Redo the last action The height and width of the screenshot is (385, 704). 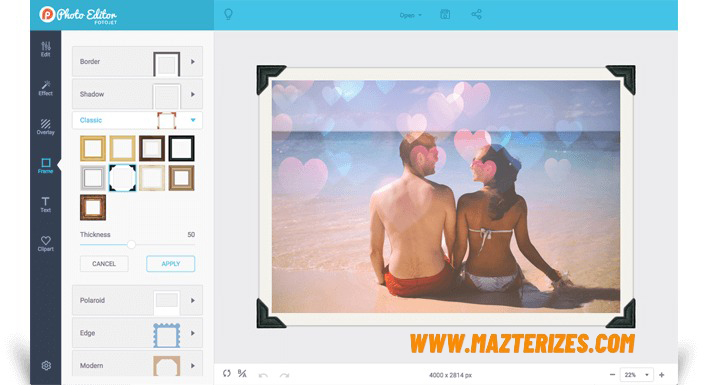point(284,375)
